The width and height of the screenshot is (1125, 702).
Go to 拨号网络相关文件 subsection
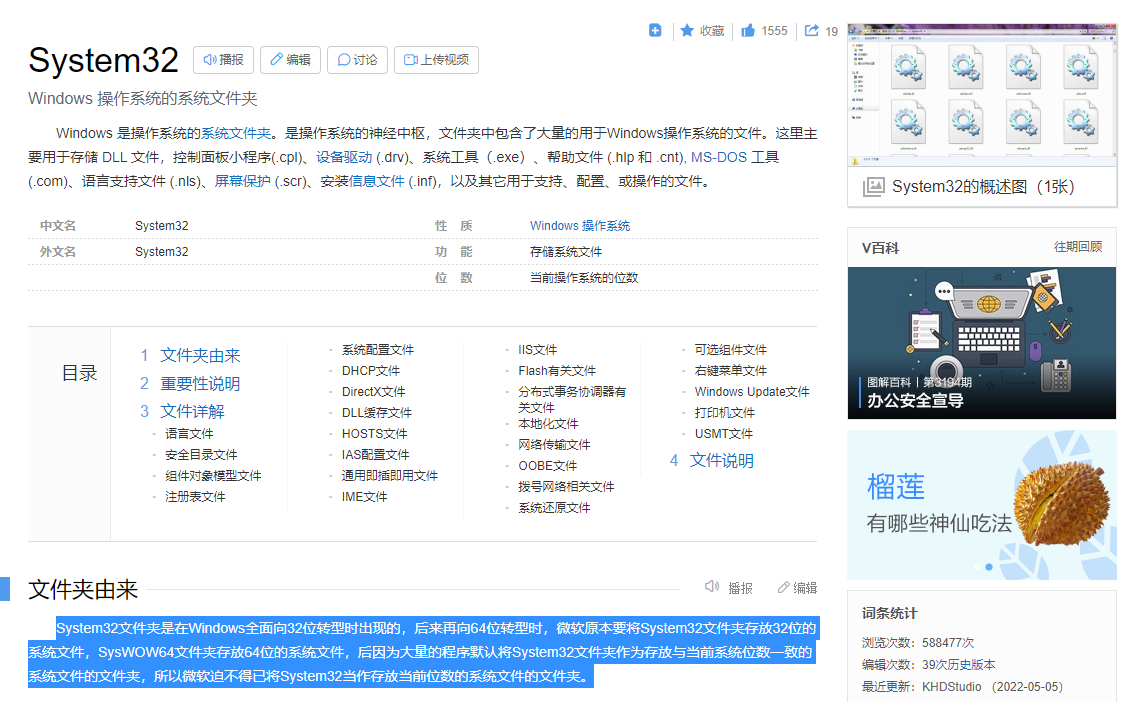pos(566,486)
